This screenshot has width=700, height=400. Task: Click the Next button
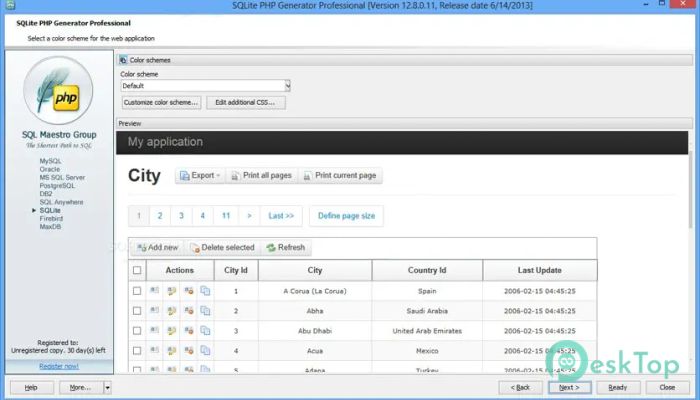pyautogui.click(x=570, y=388)
